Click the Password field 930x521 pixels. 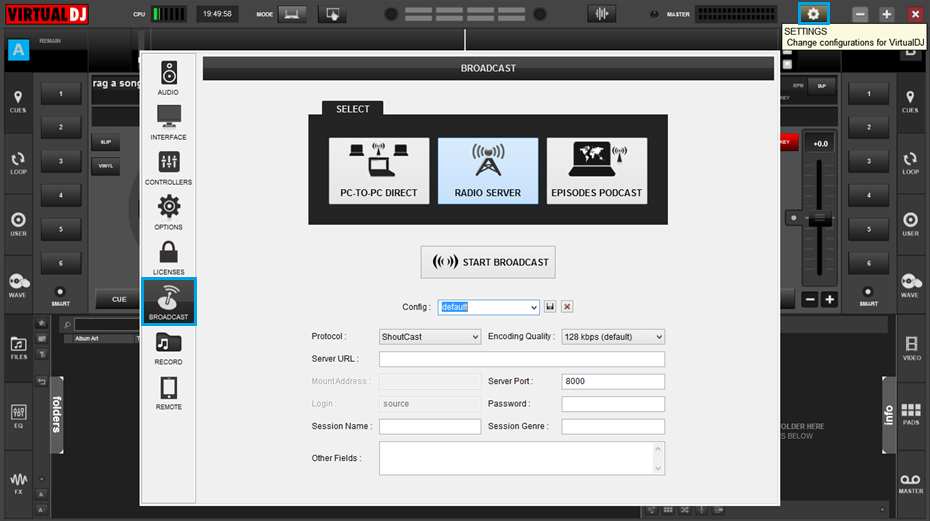(613, 404)
